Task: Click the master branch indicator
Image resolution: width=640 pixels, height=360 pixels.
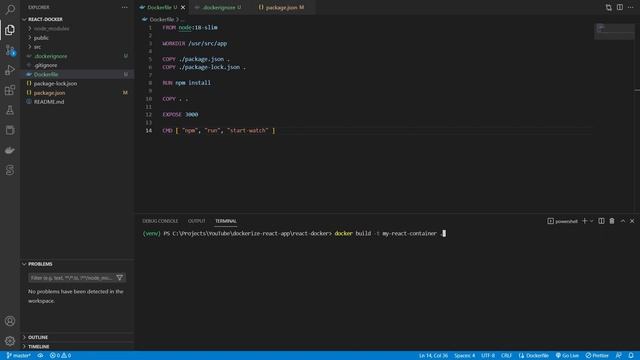Action: tap(18, 356)
